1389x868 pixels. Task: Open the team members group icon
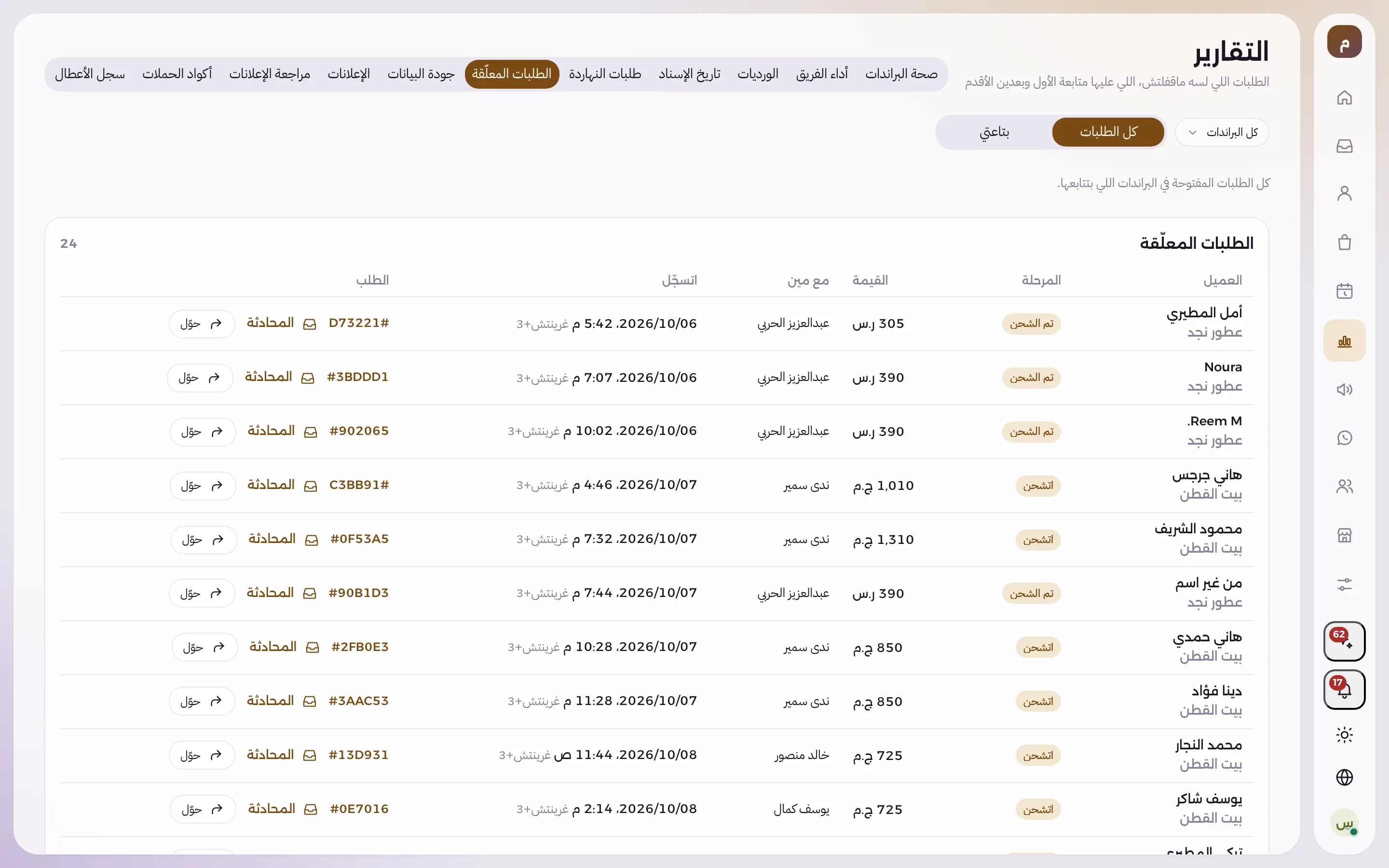click(1344, 487)
